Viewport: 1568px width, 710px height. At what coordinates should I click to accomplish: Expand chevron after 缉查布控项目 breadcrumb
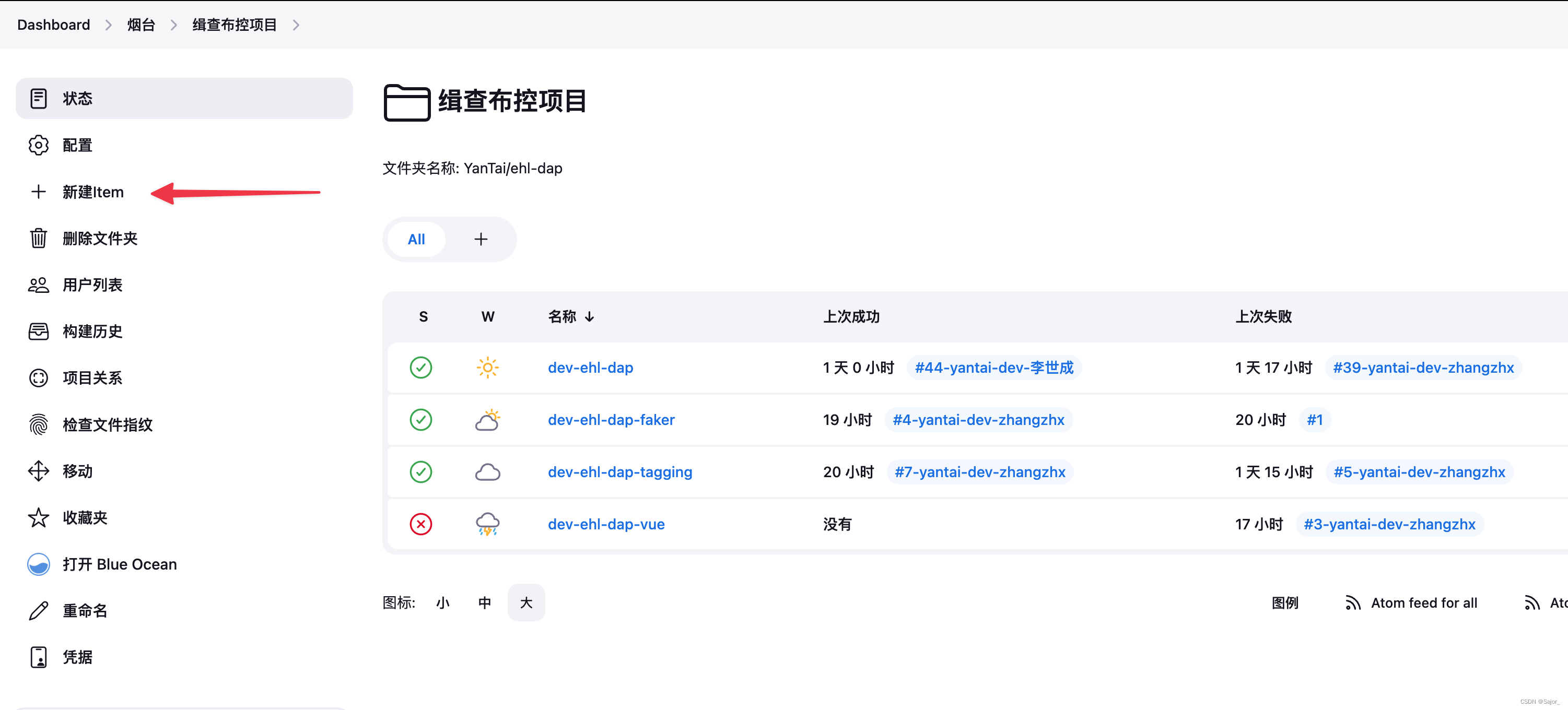(297, 25)
